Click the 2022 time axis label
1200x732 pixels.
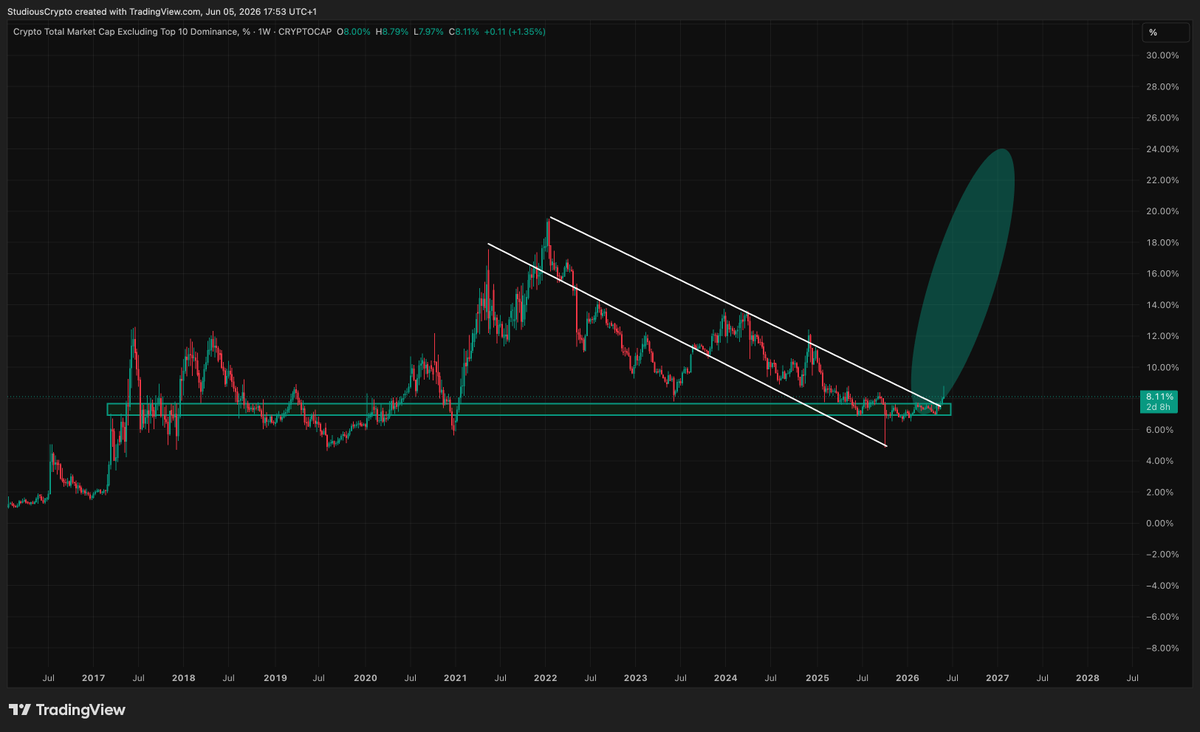pos(545,677)
